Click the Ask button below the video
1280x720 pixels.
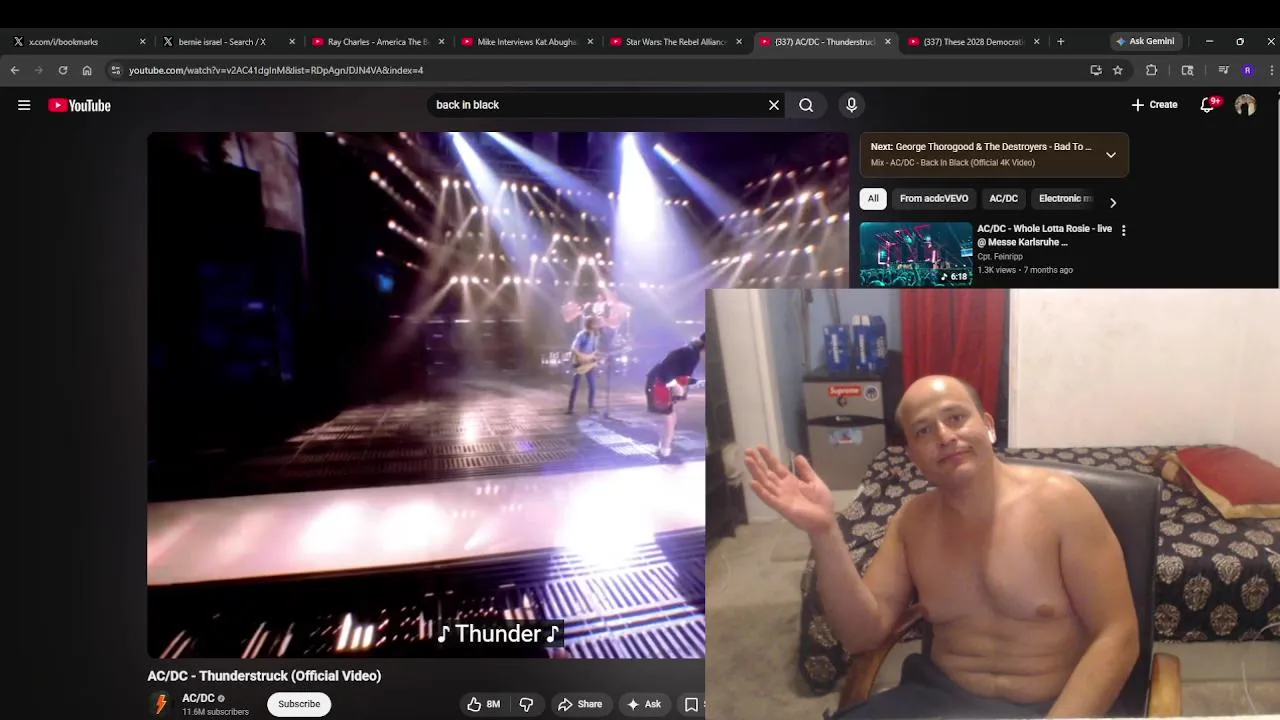pyautogui.click(x=644, y=704)
